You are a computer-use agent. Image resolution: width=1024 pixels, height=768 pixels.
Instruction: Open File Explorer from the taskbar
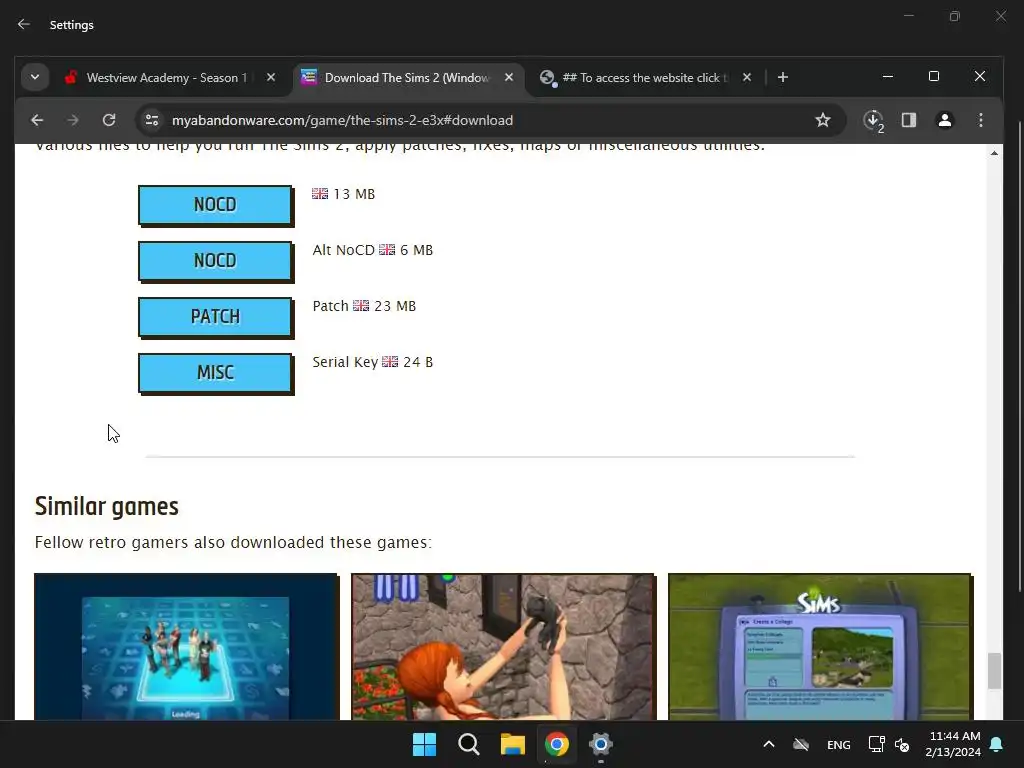[x=513, y=744]
